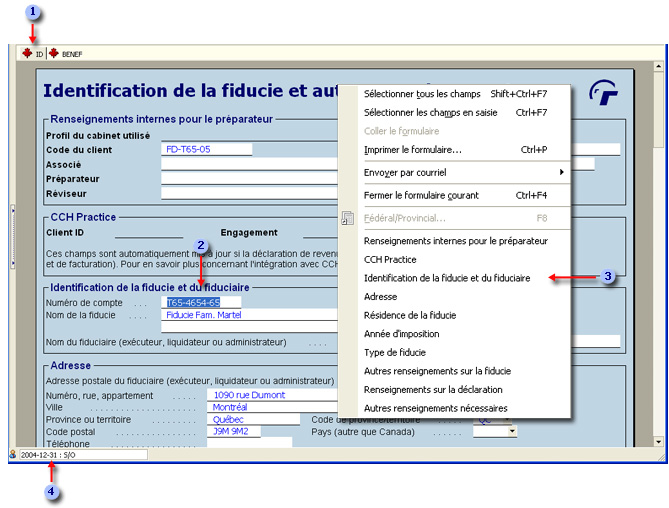Select Coller le formulaire entry
Viewport: 669px width, 508px height.
click(455, 131)
